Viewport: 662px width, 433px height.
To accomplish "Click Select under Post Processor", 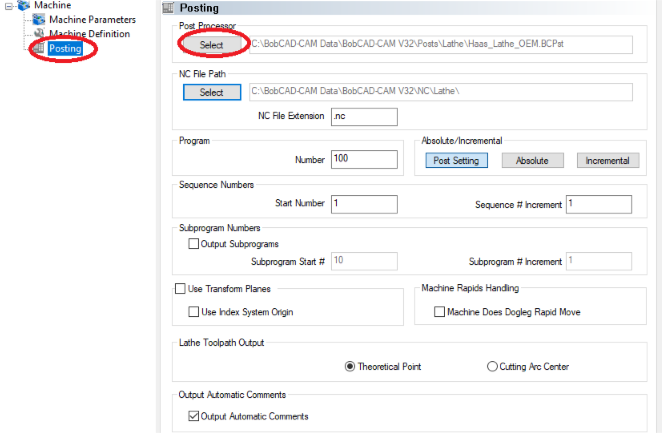I will tap(212, 45).
